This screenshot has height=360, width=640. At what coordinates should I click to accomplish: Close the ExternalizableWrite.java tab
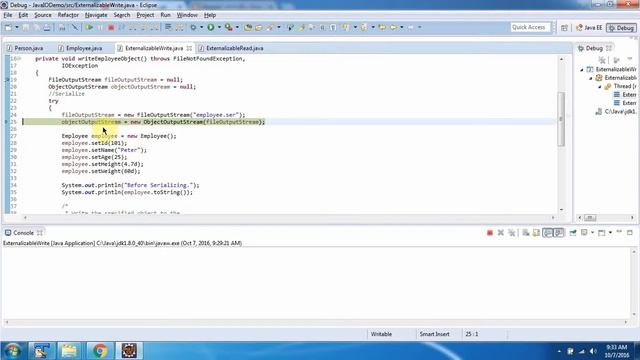[x=189, y=48]
